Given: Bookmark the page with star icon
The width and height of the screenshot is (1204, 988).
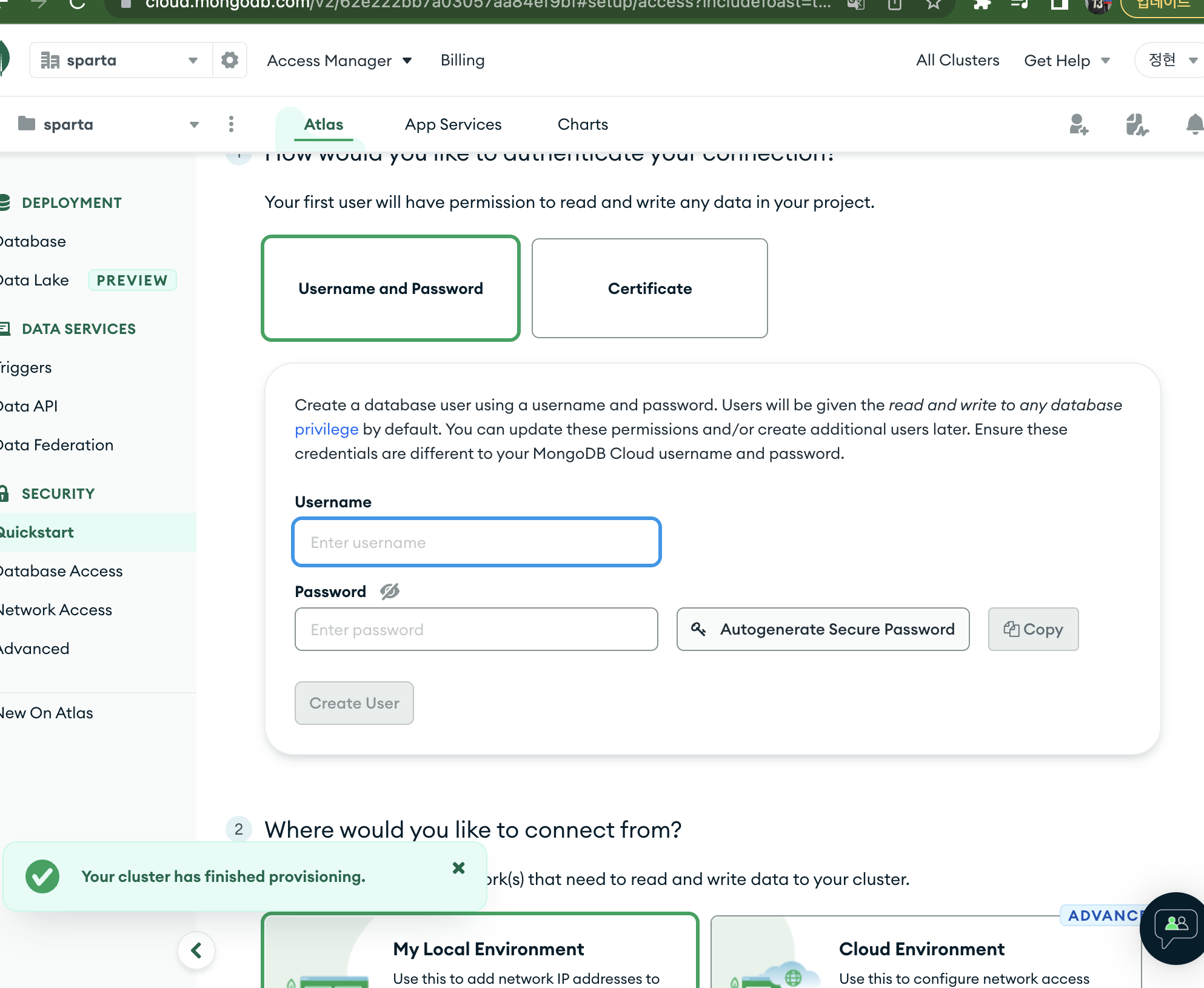Looking at the screenshot, I should (934, 5).
